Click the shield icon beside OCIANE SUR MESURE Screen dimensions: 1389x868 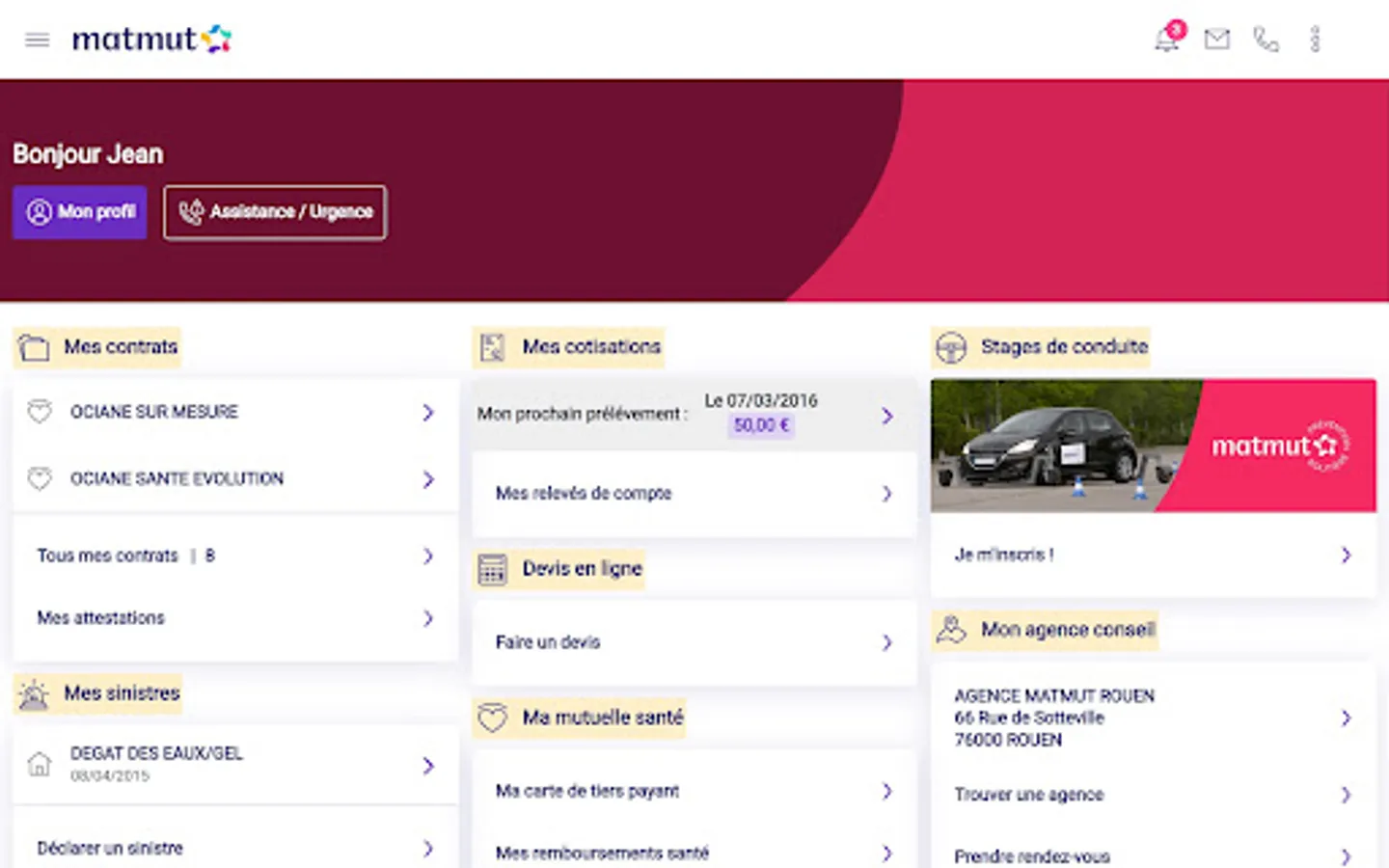tap(40, 412)
